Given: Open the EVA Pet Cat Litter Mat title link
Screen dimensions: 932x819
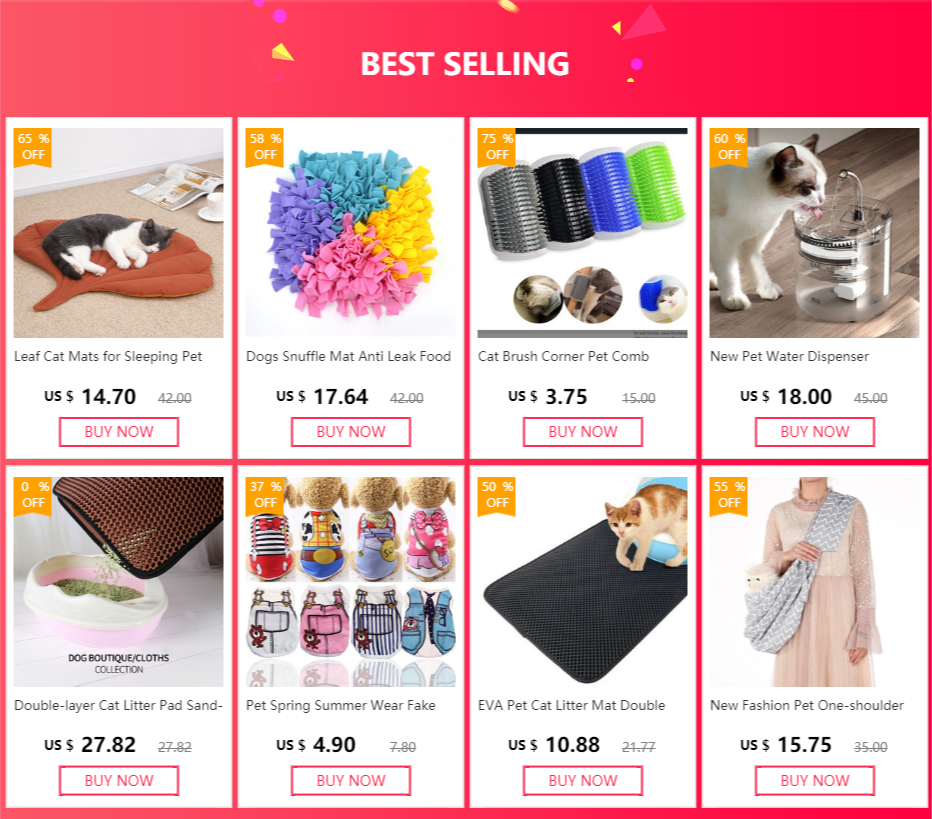Looking at the screenshot, I should click(x=571, y=705).
